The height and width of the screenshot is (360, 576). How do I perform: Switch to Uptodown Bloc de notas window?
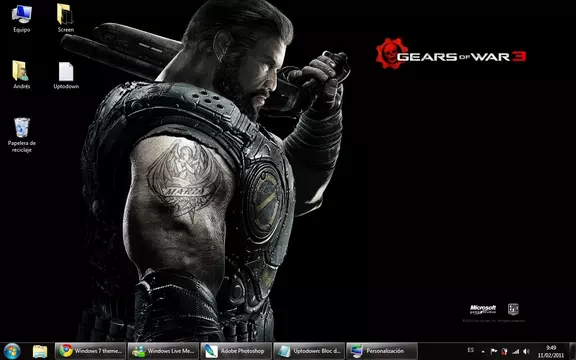pos(309,351)
